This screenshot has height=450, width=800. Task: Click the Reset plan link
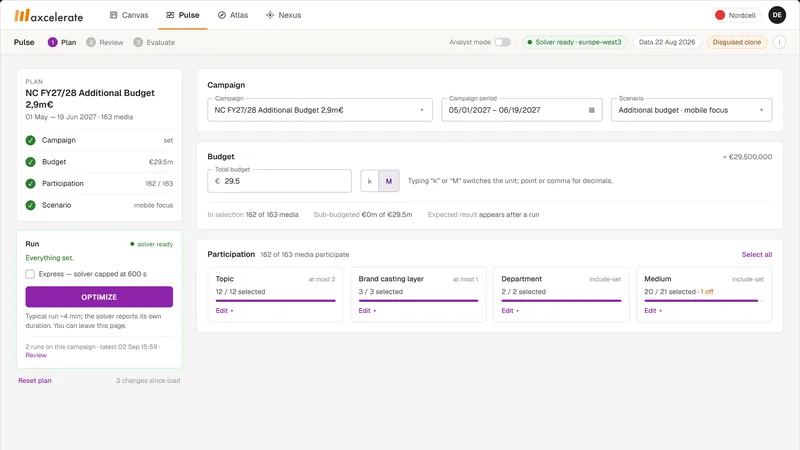pyautogui.click(x=35, y=381)
